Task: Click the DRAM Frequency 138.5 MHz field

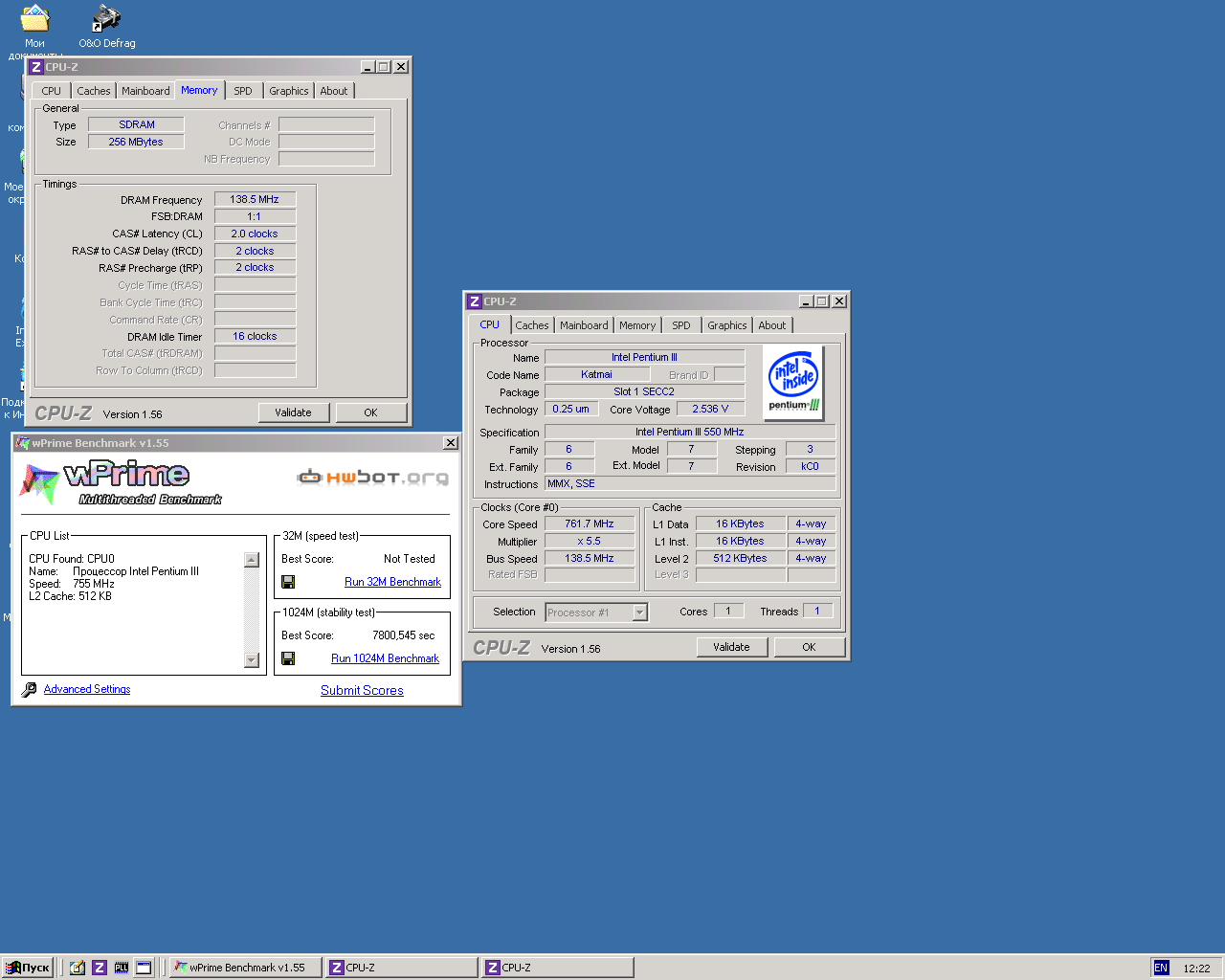Action: click(x=255, y=199)
